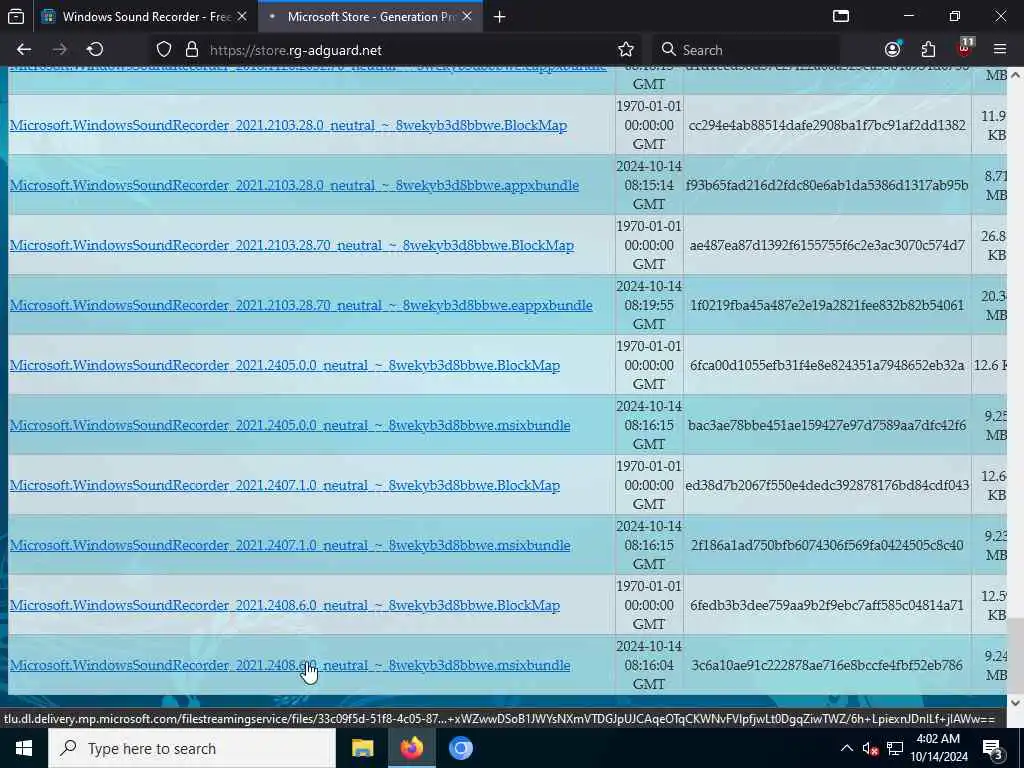The height and width of the screenshot is (768, 1024).
Task: Click the Firefox taskbar icon
Action: 412,748
